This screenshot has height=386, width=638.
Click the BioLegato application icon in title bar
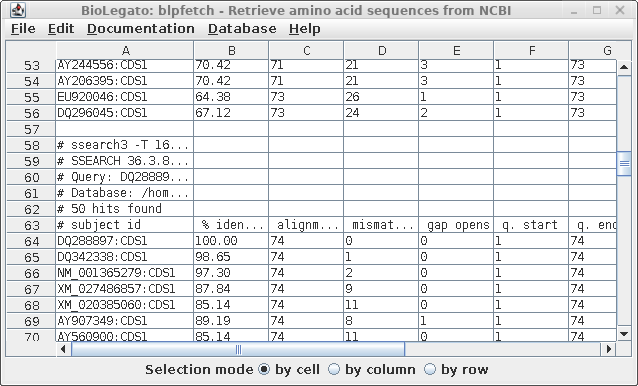pos(17,10)
